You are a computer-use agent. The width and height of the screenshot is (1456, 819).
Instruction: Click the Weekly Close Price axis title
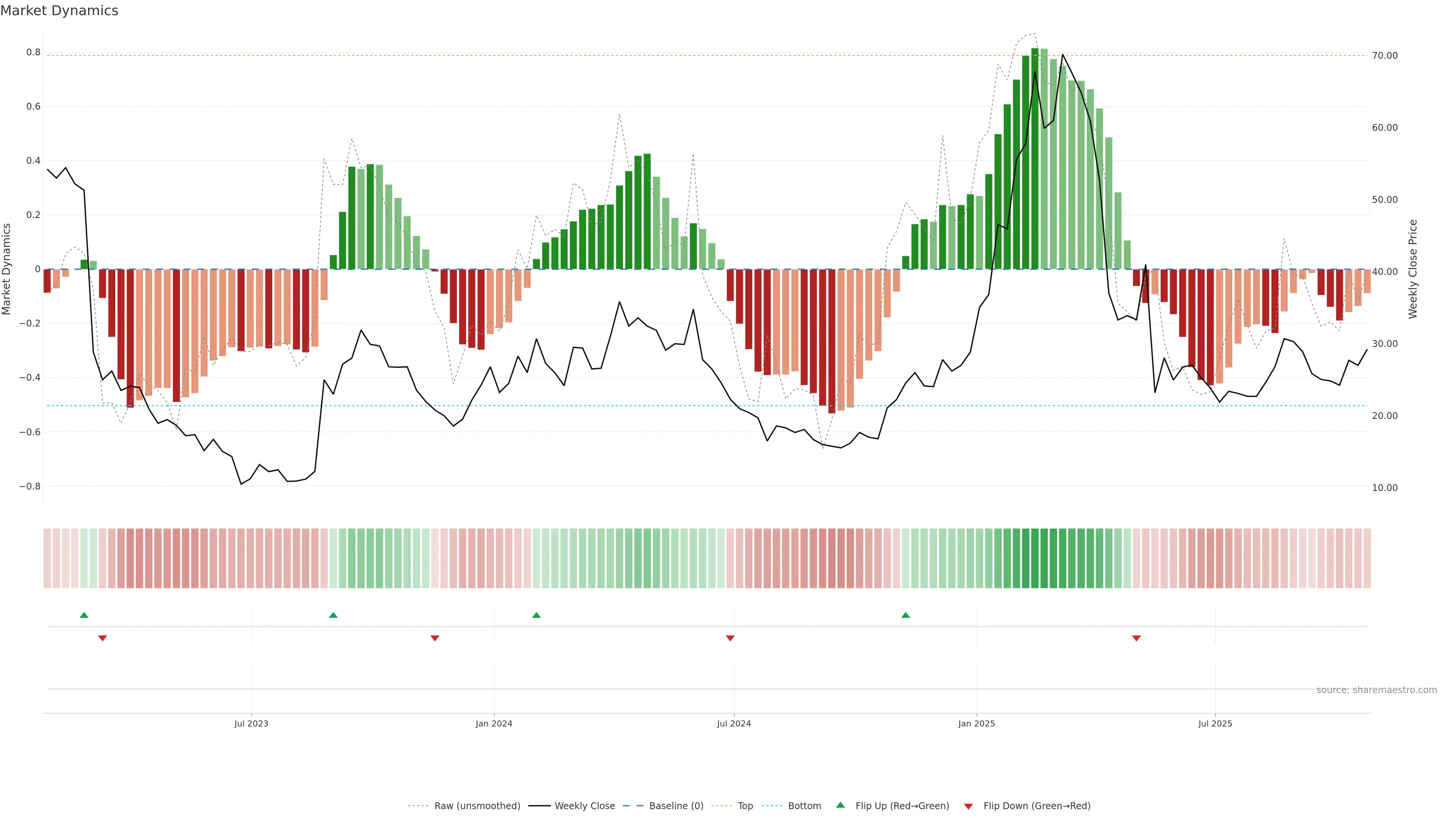tap(1413, 269)
